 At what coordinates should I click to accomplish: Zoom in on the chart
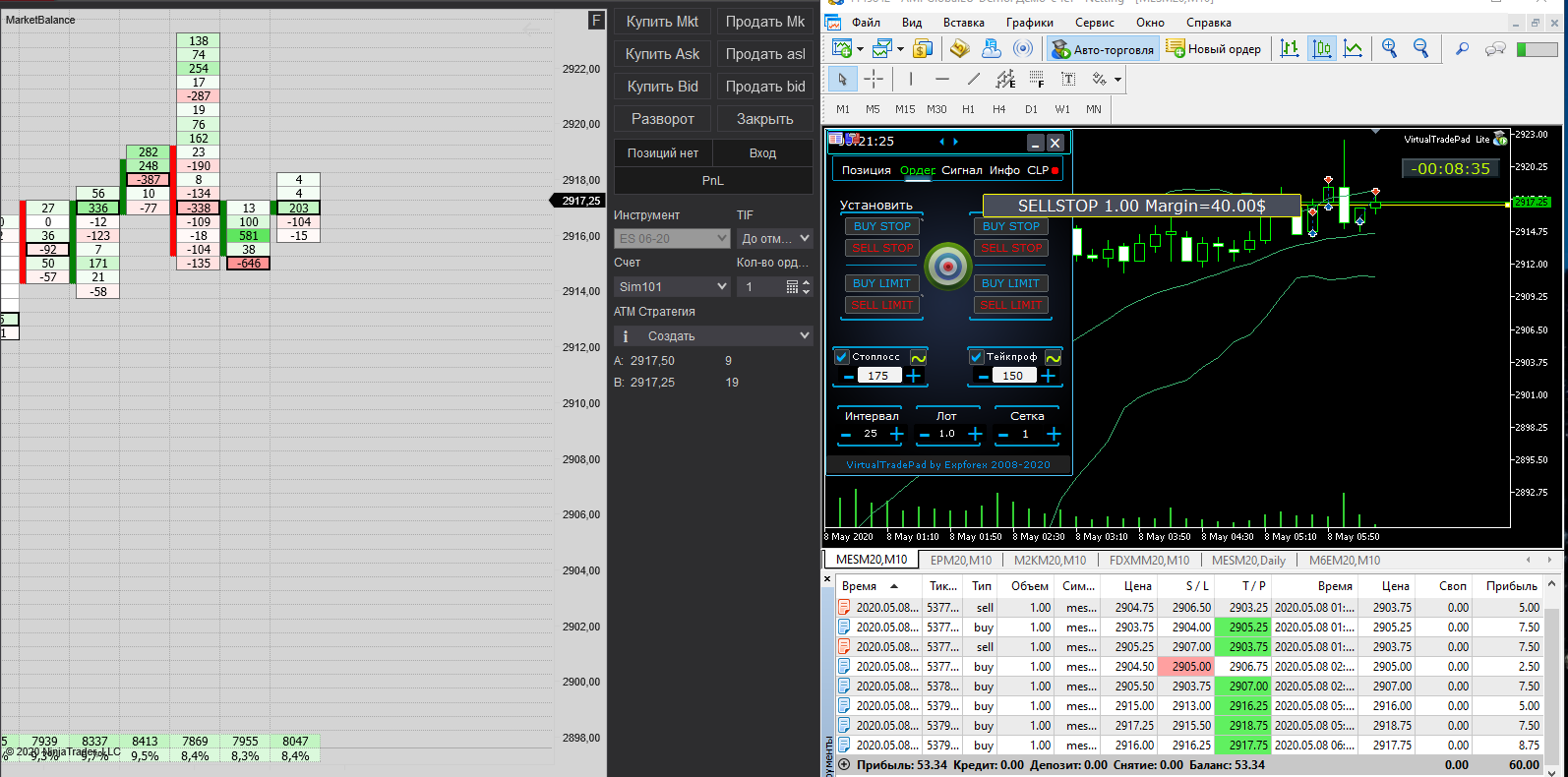1389,48
